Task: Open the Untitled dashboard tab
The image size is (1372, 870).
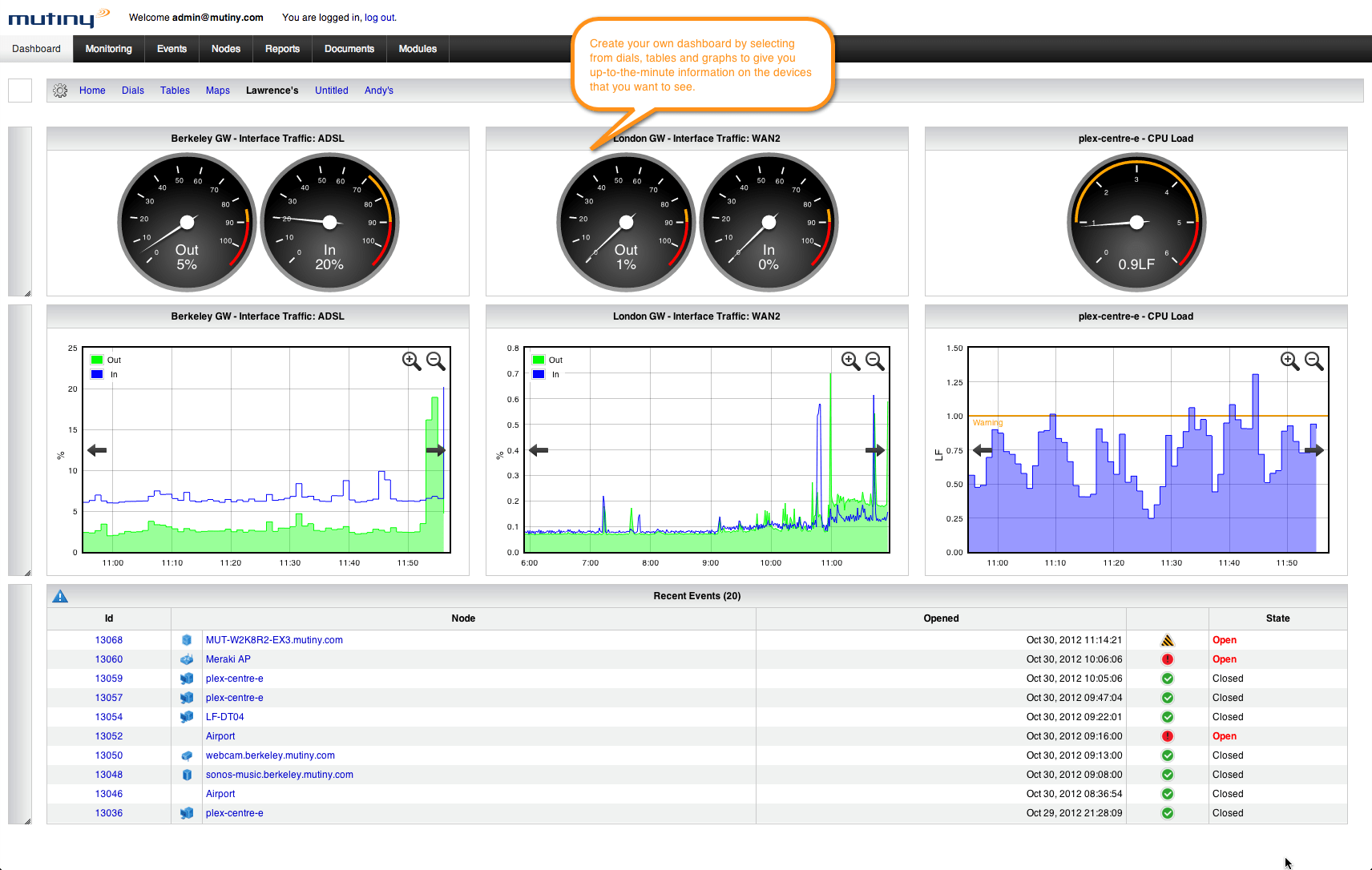Action: [x=332, y=91]
